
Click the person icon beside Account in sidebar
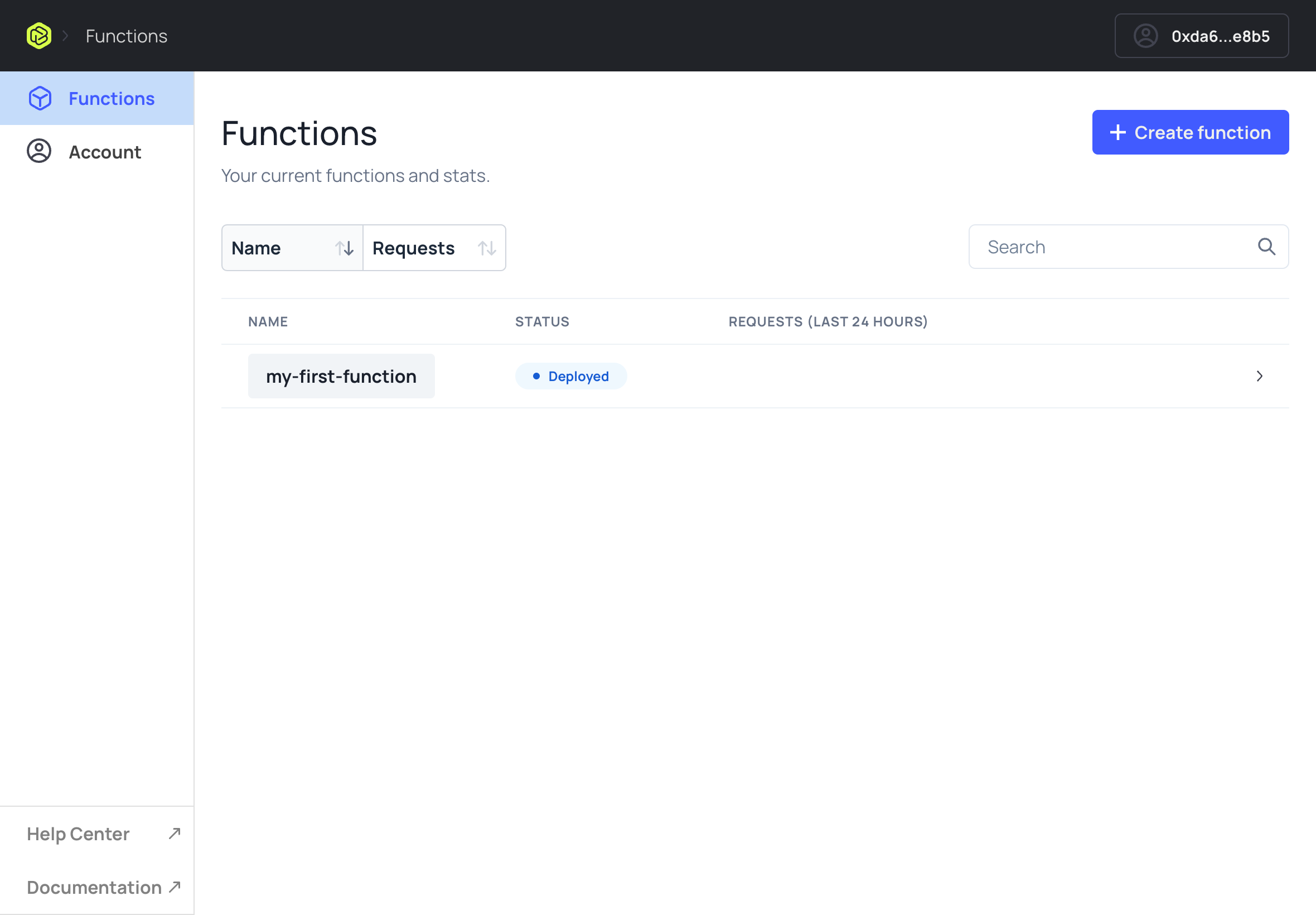[x=38, y=151]
